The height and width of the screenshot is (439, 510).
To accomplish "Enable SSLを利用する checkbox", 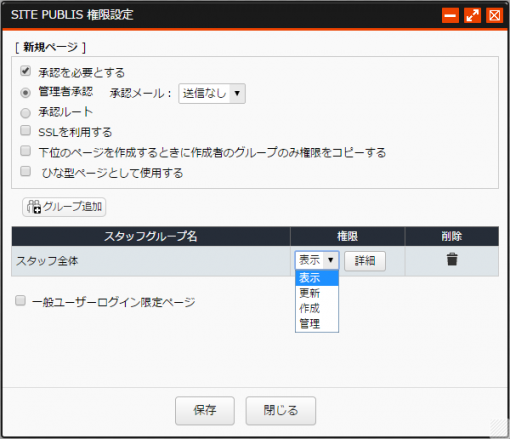I will (26, 130).
